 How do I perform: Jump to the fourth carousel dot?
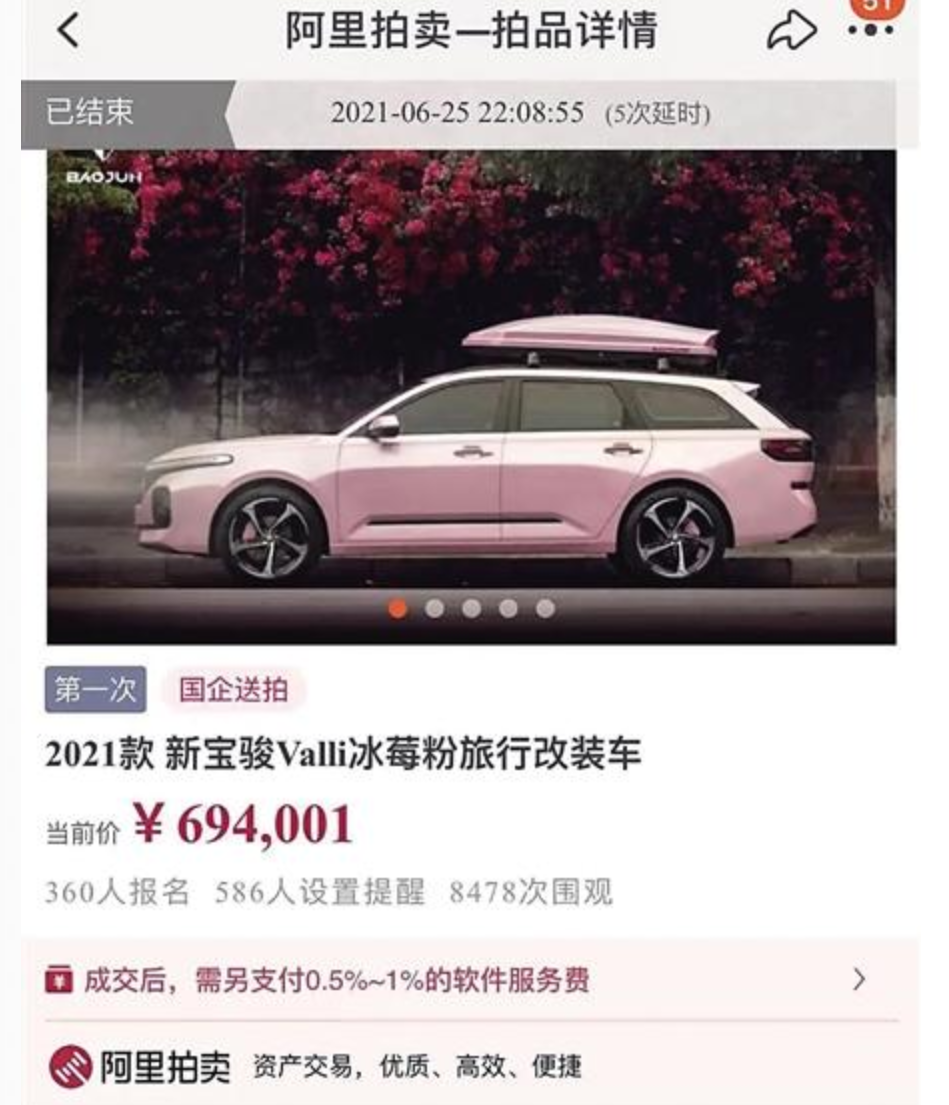(x=508, y=608)
